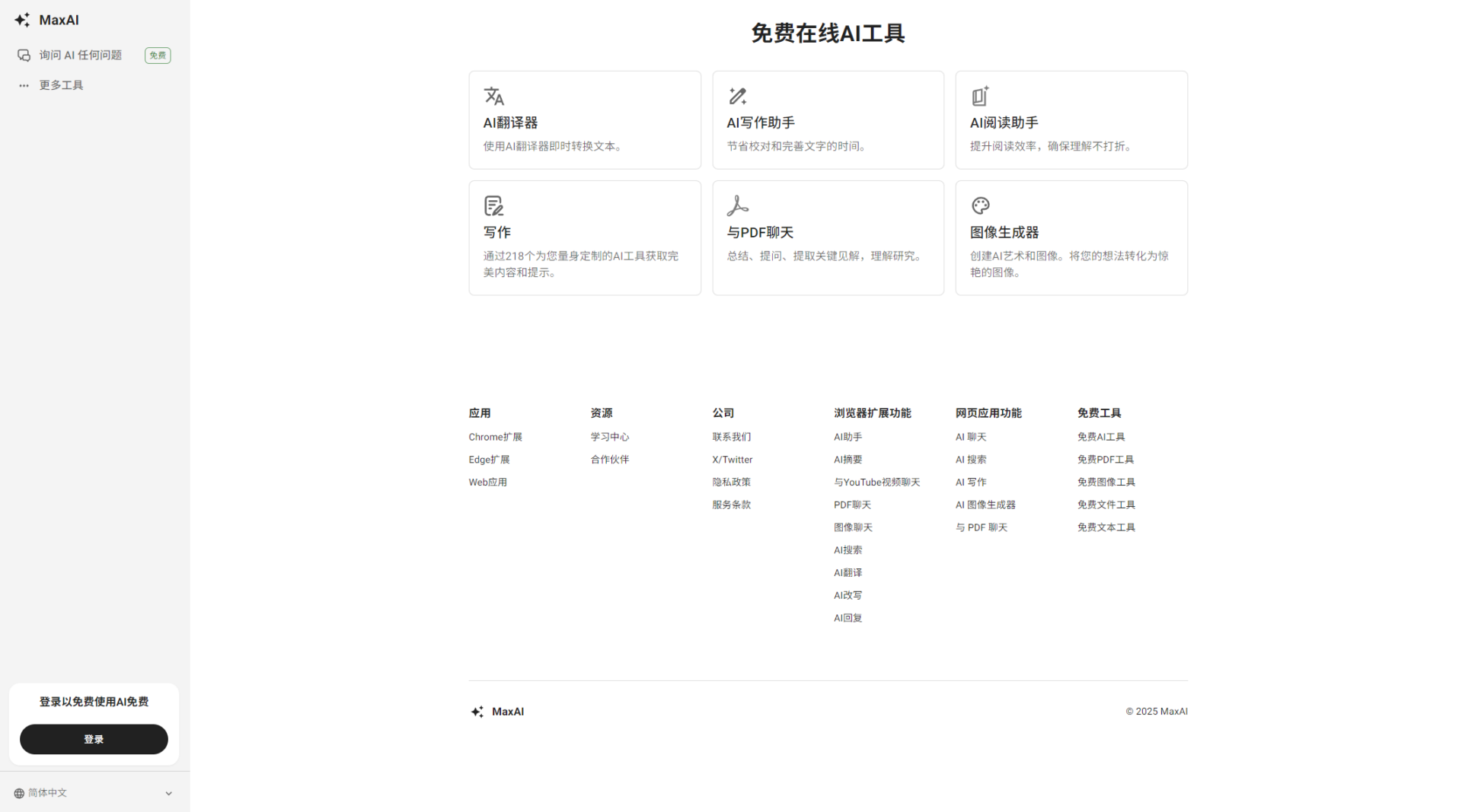Image resolution: width=1462 pixels, height=812 pixels.
Task: Click the 免费PDF工具 link under 免费工具
Action: coord(1106,459)
